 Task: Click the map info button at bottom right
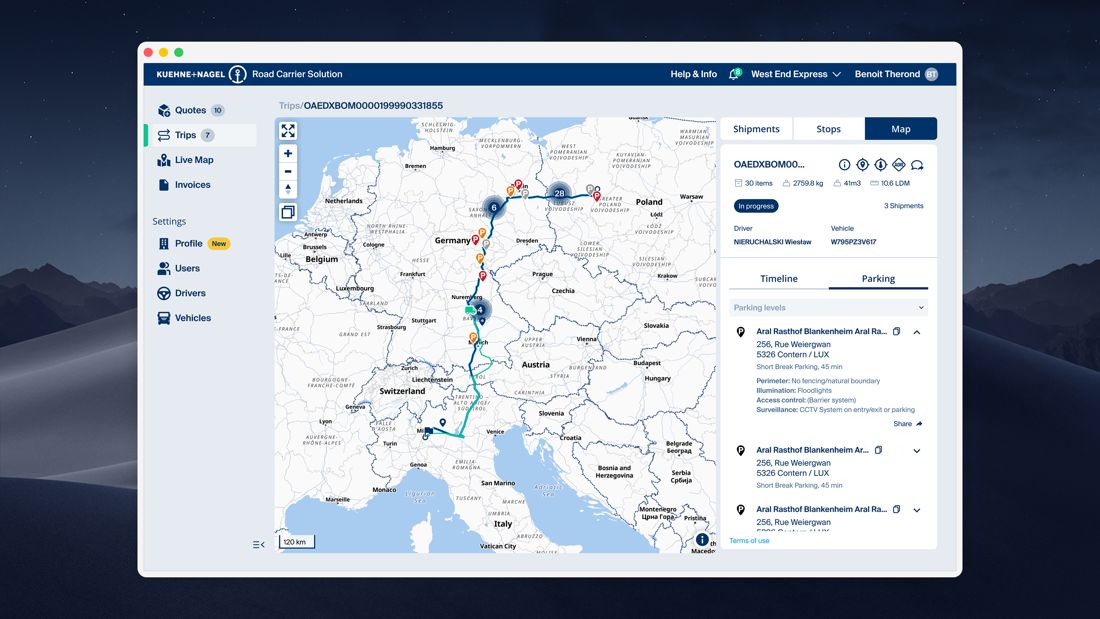(702, 540)
